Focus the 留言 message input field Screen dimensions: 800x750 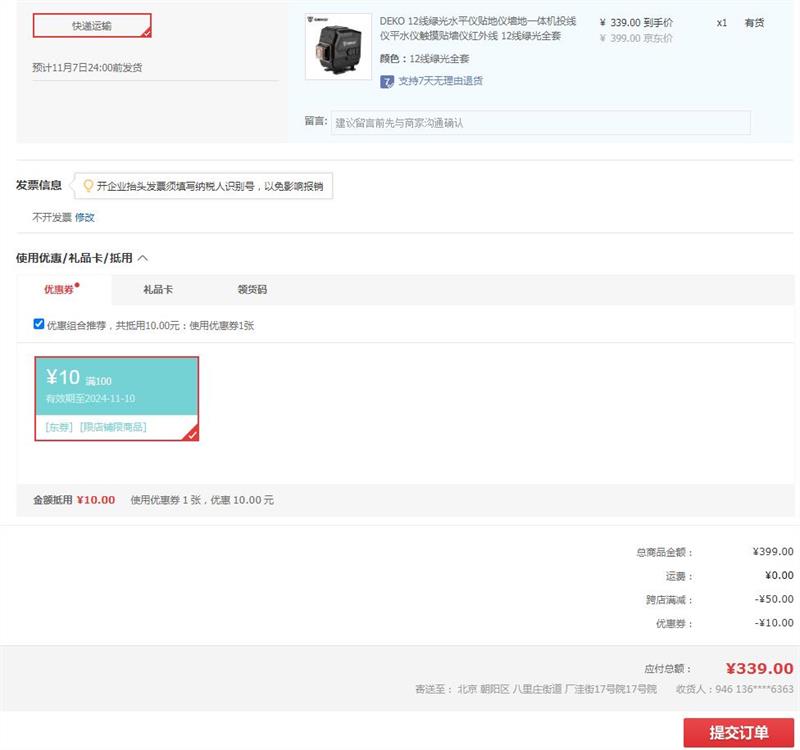coord(540,123)
